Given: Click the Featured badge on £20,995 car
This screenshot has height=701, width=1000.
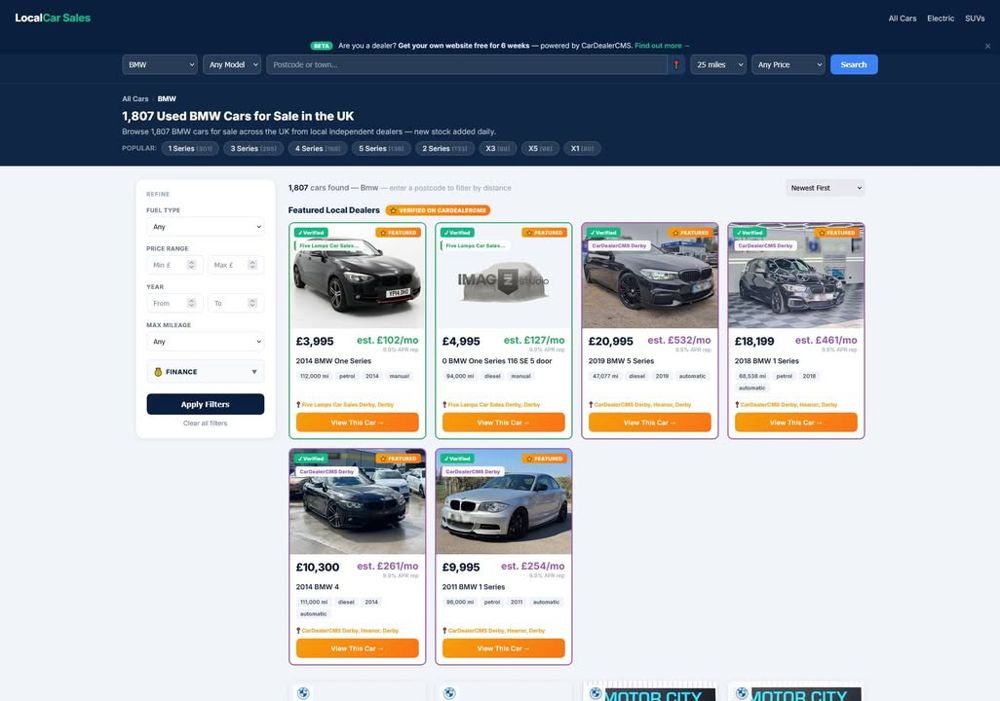Looking at the screenshot, I should [691, 233].
